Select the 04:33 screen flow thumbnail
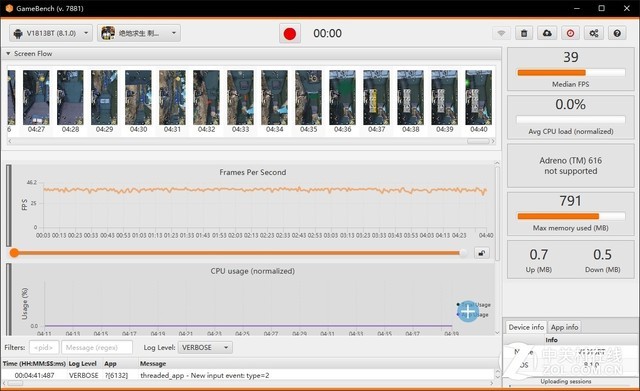This screenshot has height=391, width=640. (x=240, y=101)
